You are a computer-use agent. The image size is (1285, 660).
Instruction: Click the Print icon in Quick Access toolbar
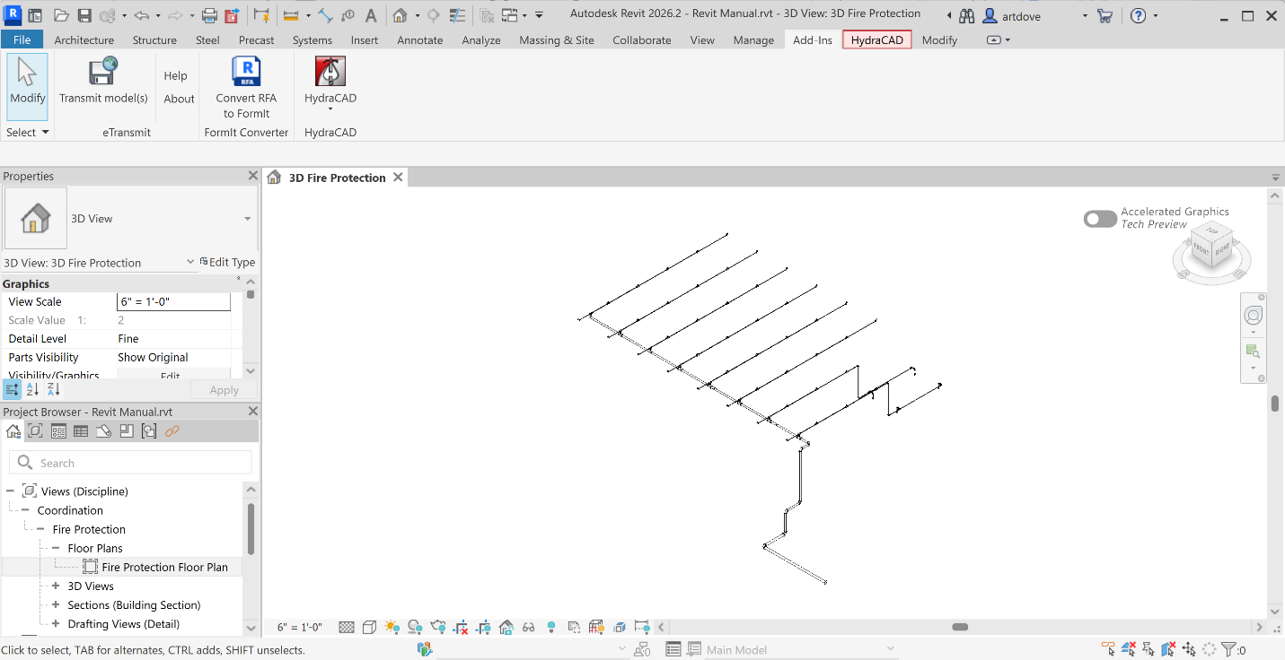point(209,15)
